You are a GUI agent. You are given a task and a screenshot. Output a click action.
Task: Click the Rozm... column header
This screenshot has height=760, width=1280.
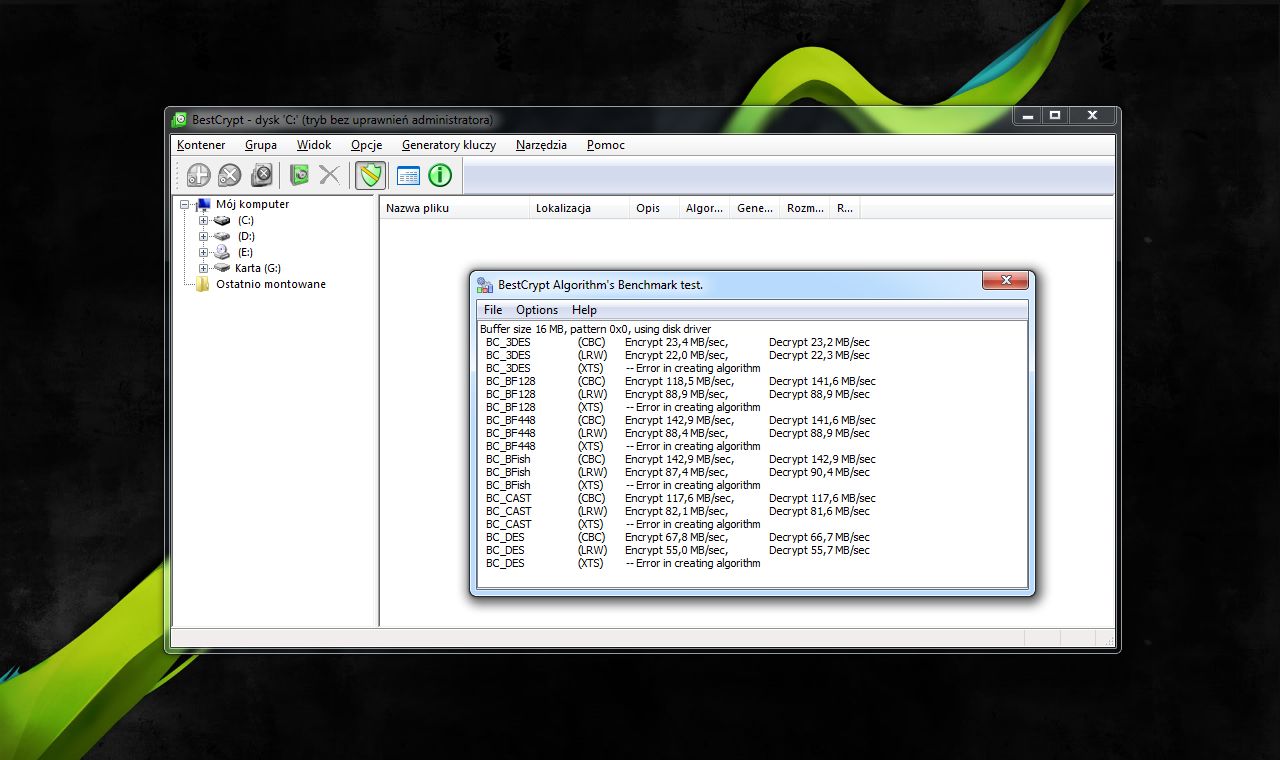coord(804,208)
